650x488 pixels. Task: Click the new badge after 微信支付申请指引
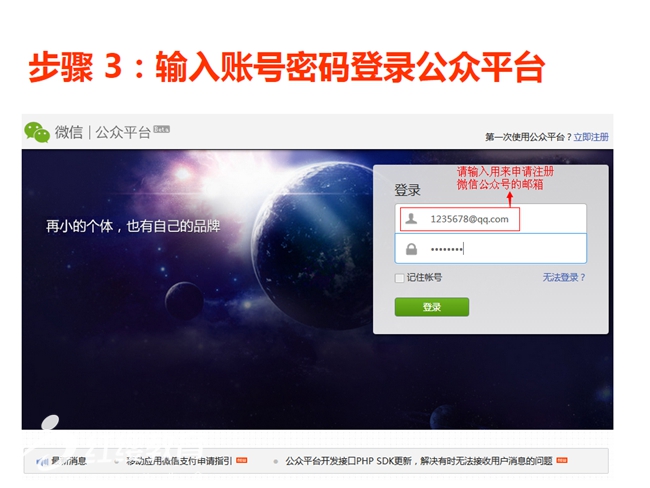pos(241,460)
